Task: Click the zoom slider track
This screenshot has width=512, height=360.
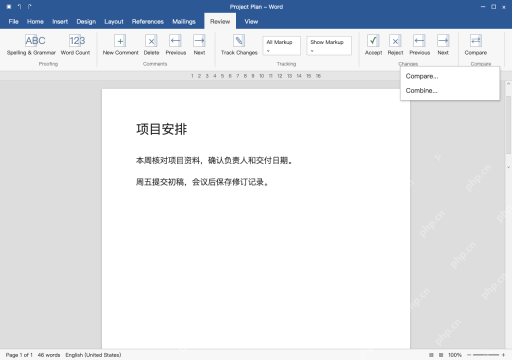Action: 486,355
